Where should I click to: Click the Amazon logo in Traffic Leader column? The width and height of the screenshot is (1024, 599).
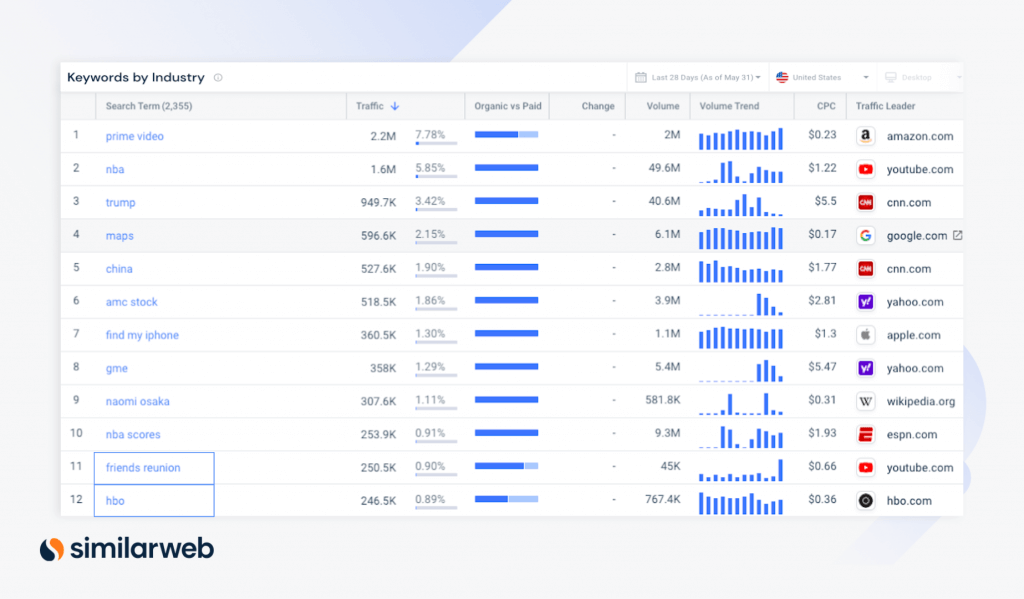click(865, 136)
